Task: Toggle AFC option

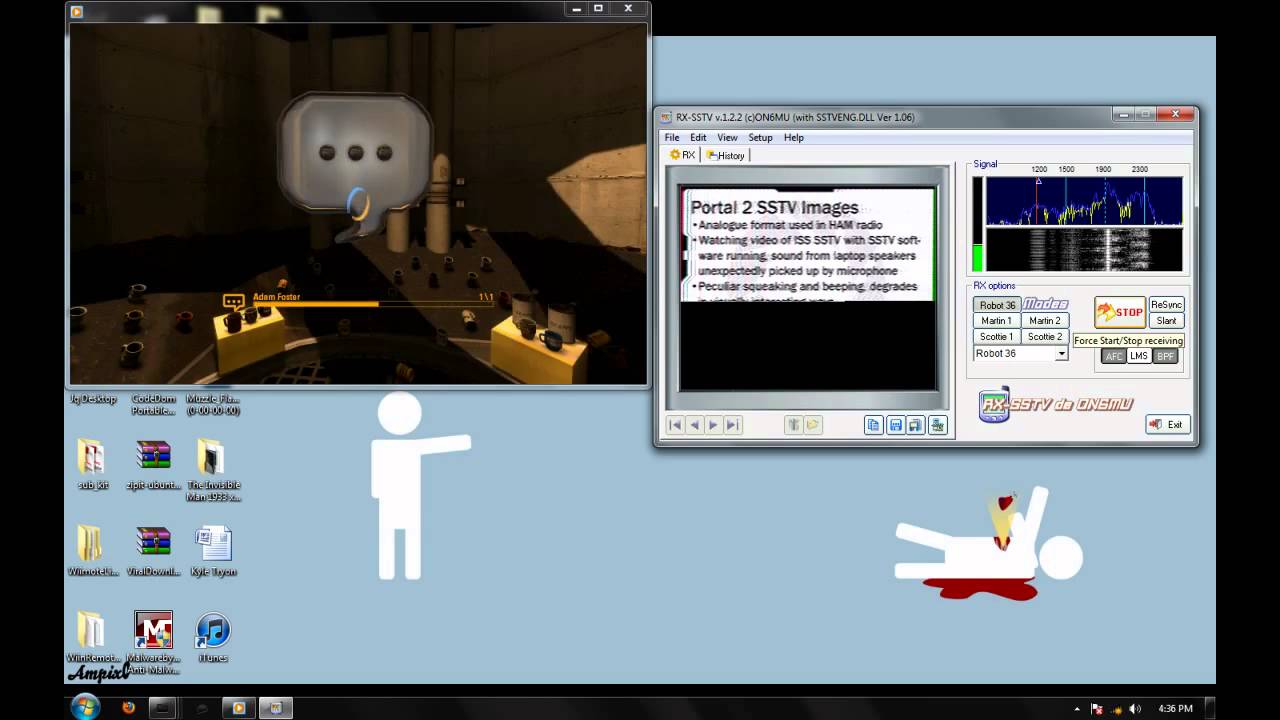Action: (1113, 356)
